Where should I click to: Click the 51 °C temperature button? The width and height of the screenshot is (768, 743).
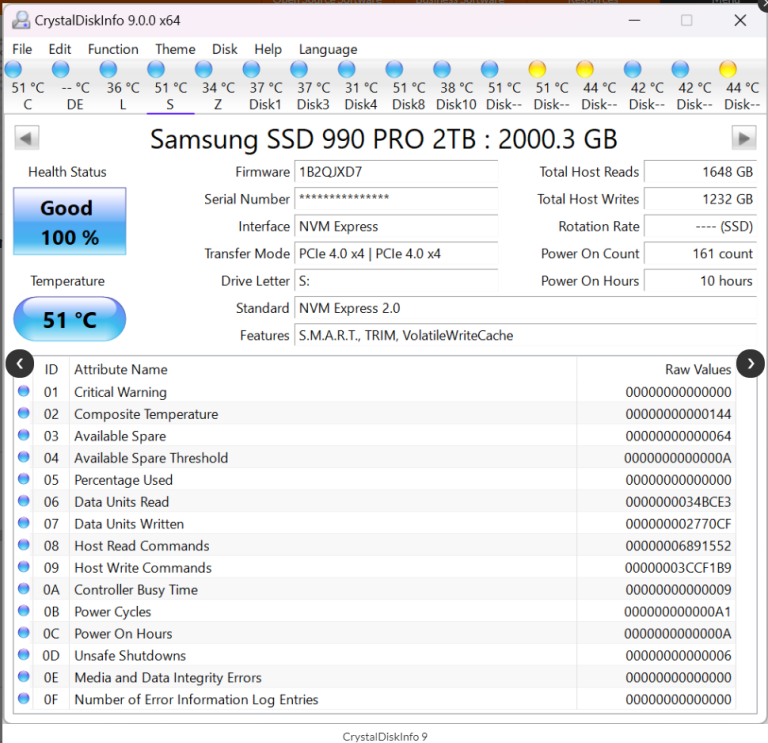click(x=70, y=319)
